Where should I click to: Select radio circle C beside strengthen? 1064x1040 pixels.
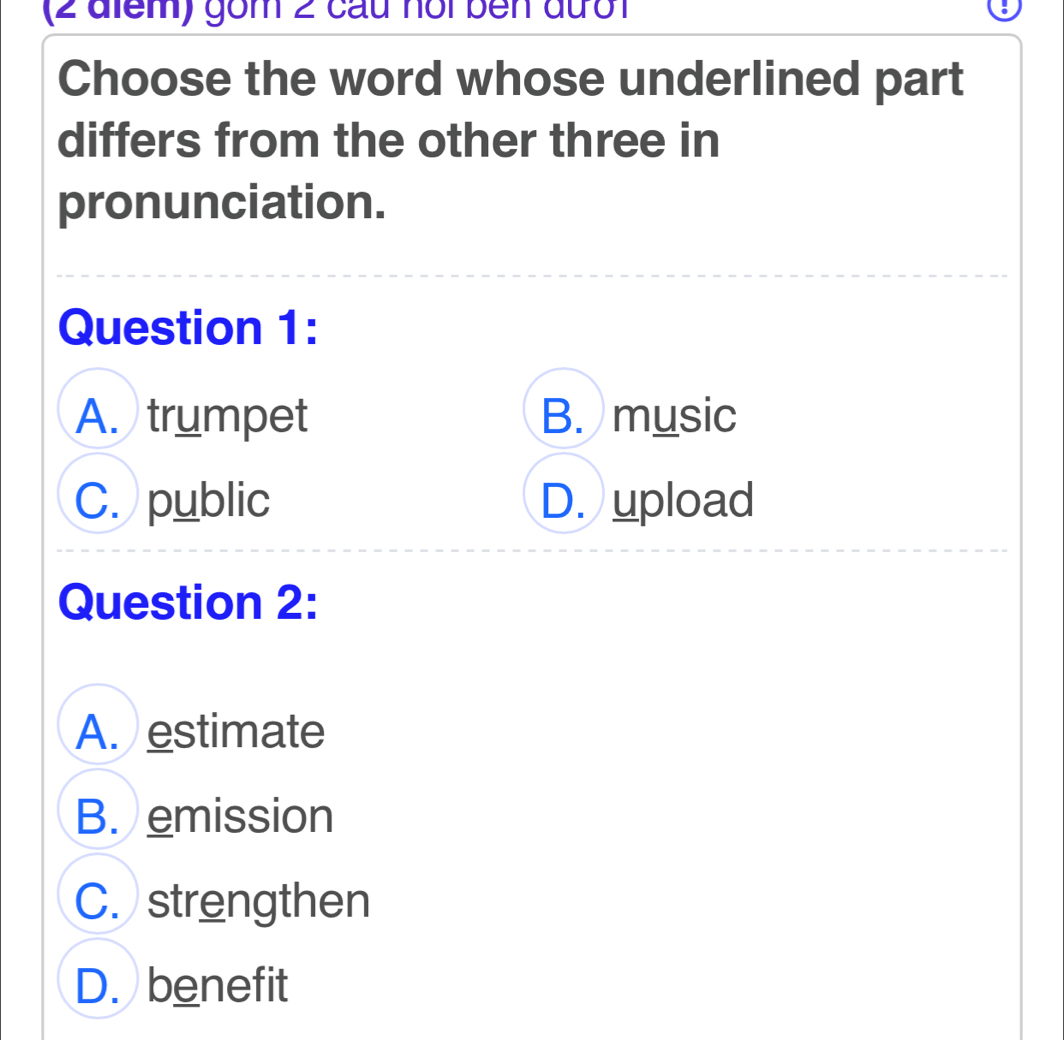(97, 901)
